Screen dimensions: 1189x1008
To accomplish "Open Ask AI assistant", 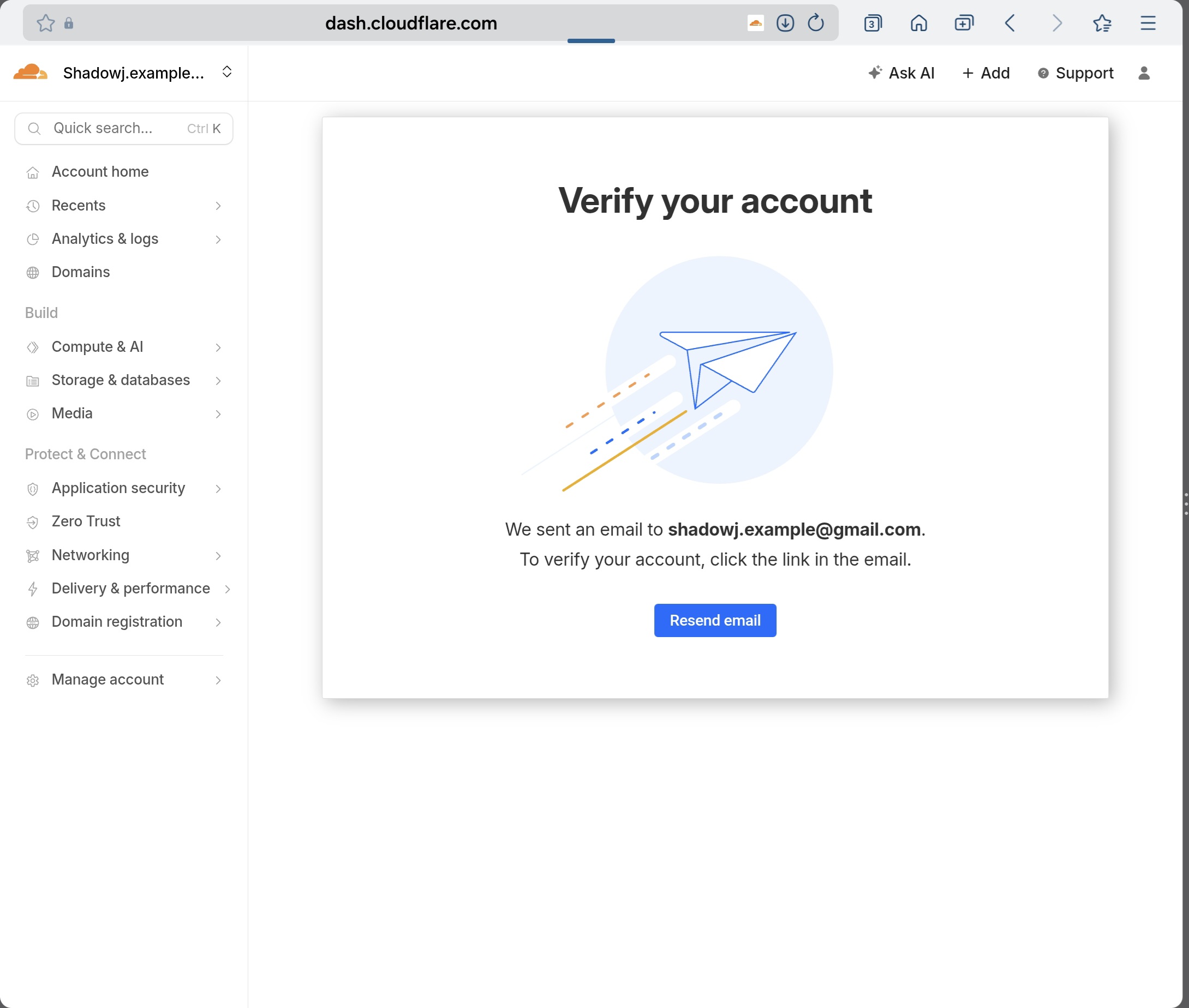I will pyautogui.click(x=901, y=73).
